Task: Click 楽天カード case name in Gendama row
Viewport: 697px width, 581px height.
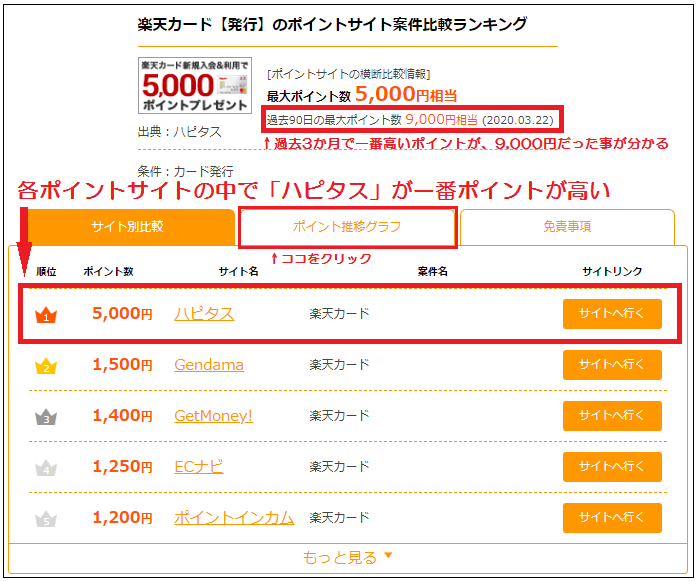Action: (x=340, y=365)
